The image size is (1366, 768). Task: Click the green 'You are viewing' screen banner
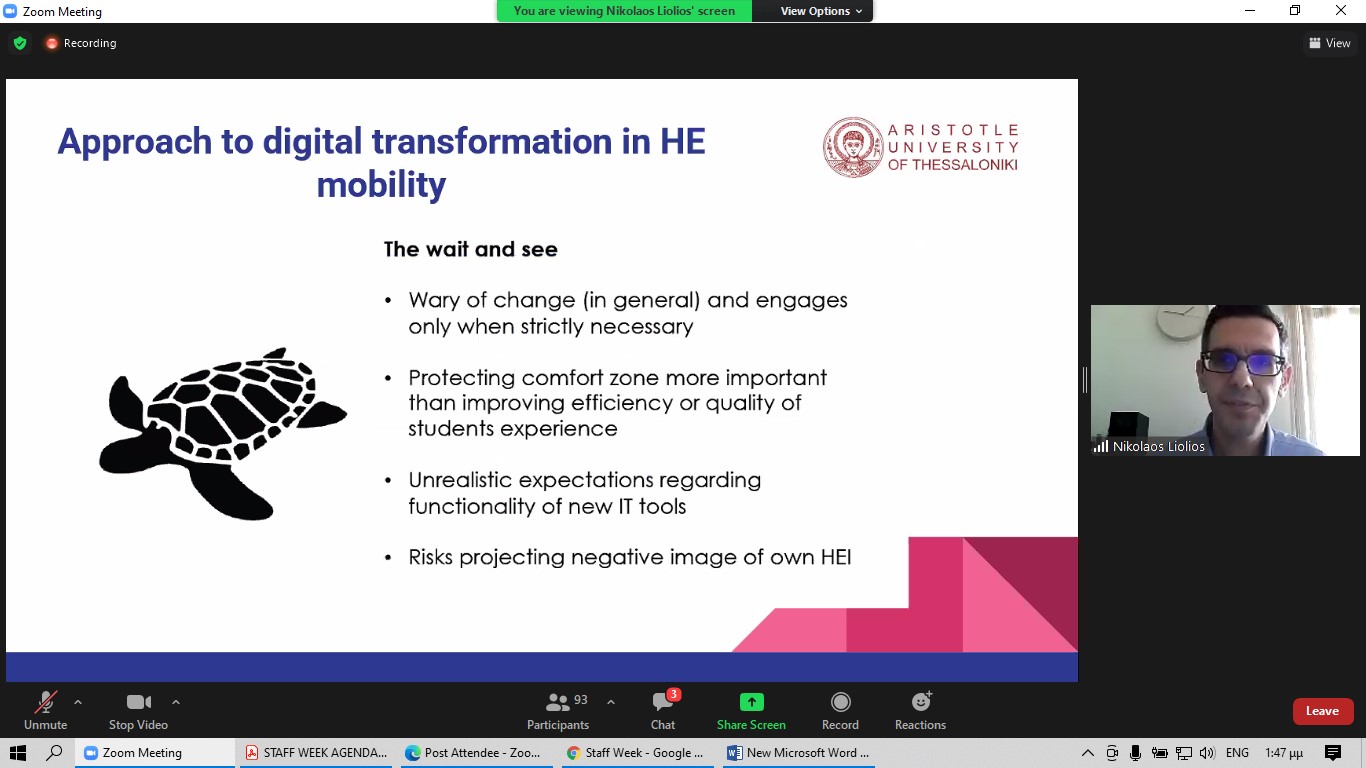coord(624,11)
